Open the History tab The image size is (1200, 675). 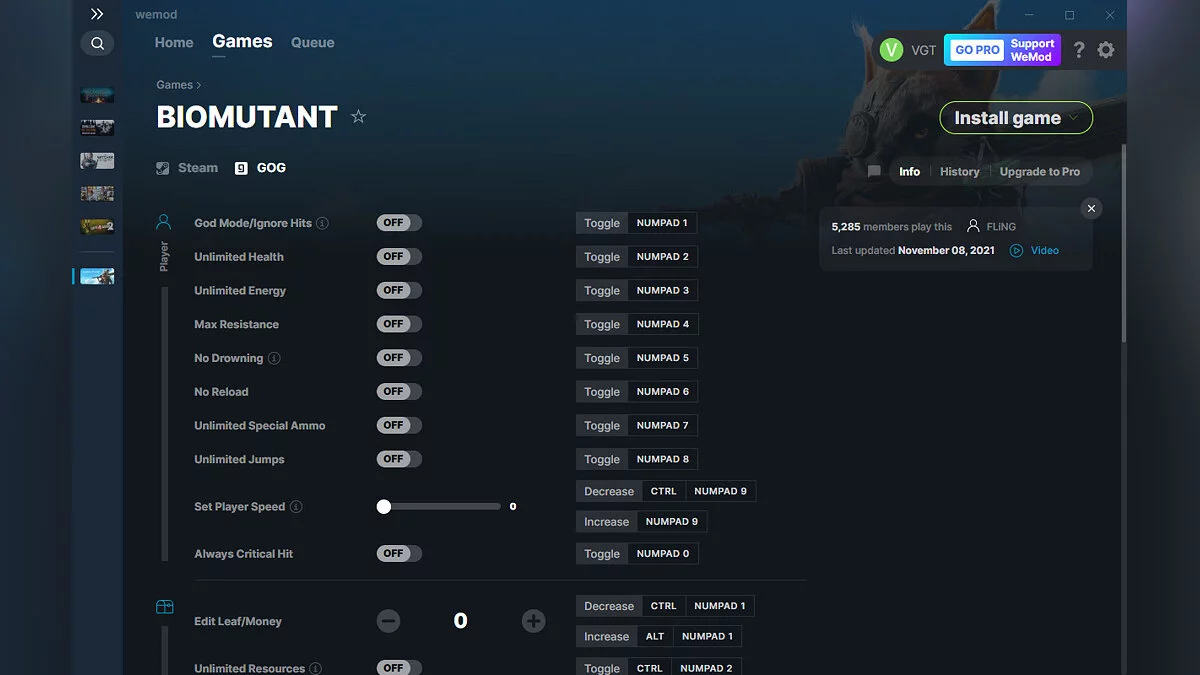(960, 172)
